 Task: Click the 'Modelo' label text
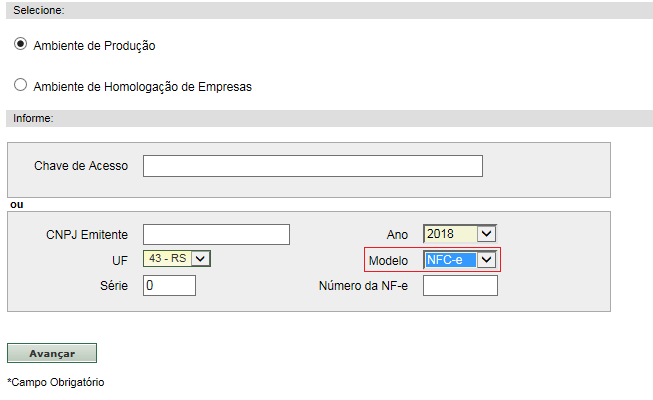[388, 261]
